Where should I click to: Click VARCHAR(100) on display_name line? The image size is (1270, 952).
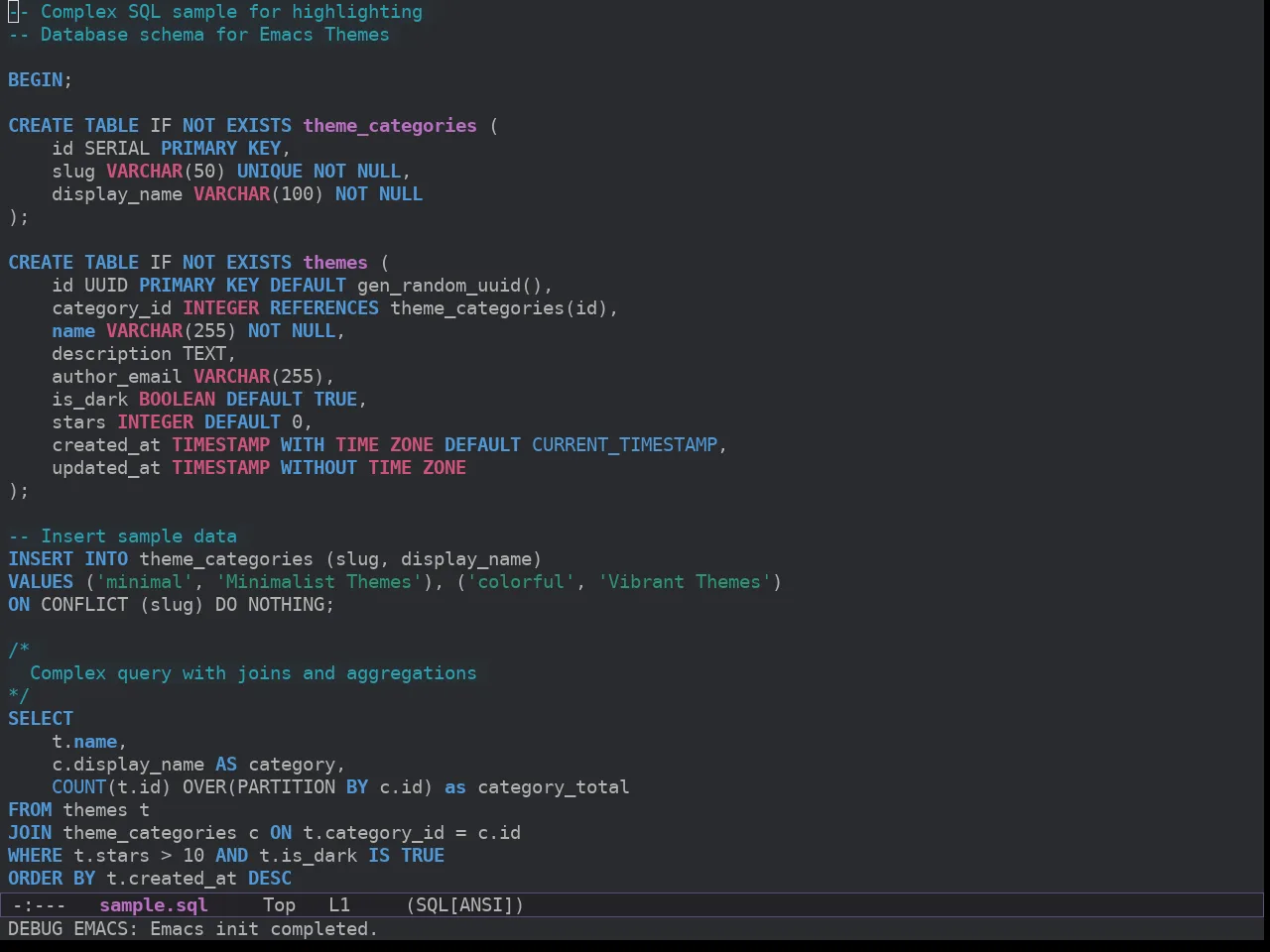pyautogui.click(x=259, y=194)
